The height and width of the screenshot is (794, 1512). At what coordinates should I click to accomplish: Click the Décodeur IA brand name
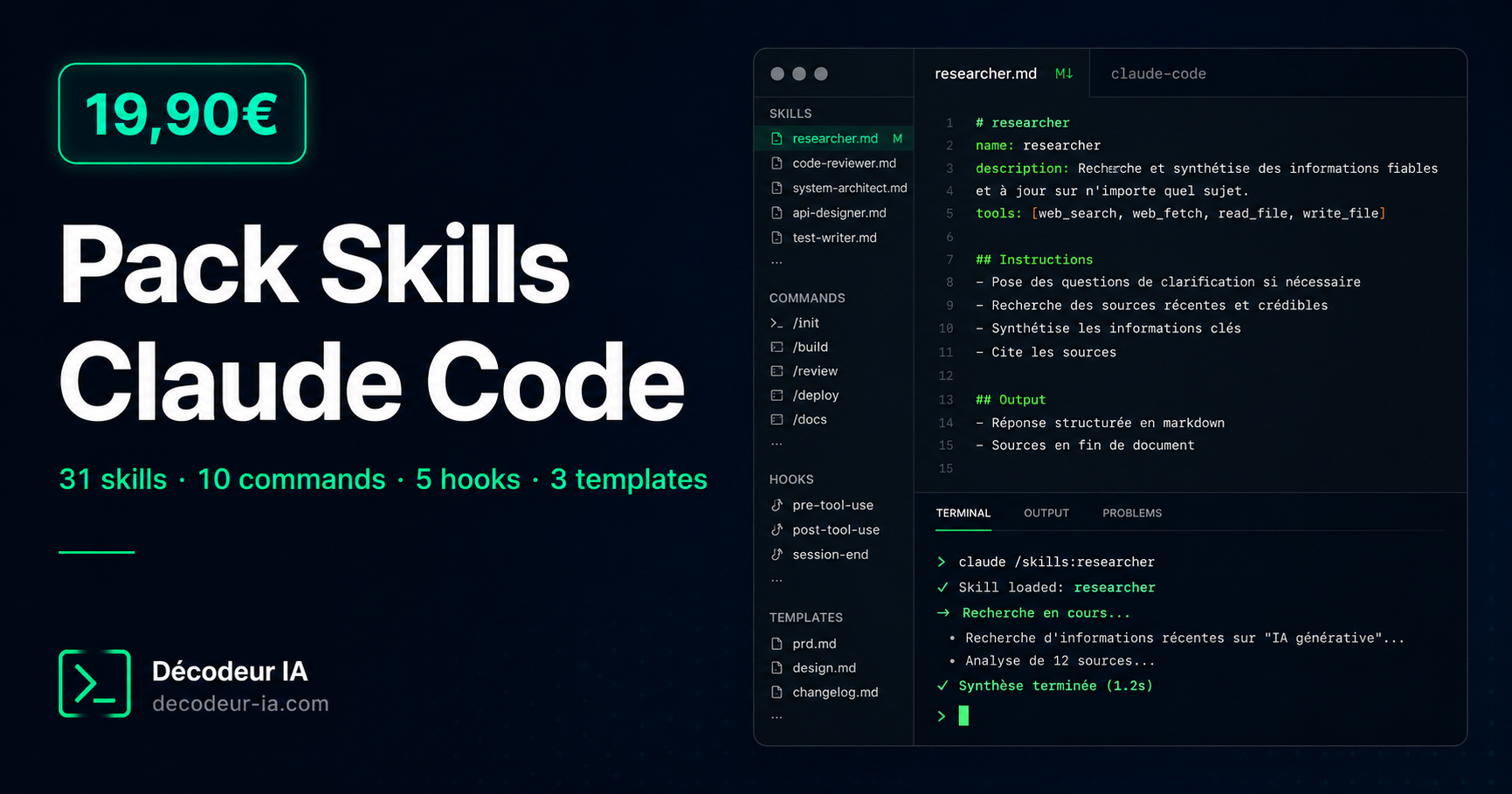[230, 671]
